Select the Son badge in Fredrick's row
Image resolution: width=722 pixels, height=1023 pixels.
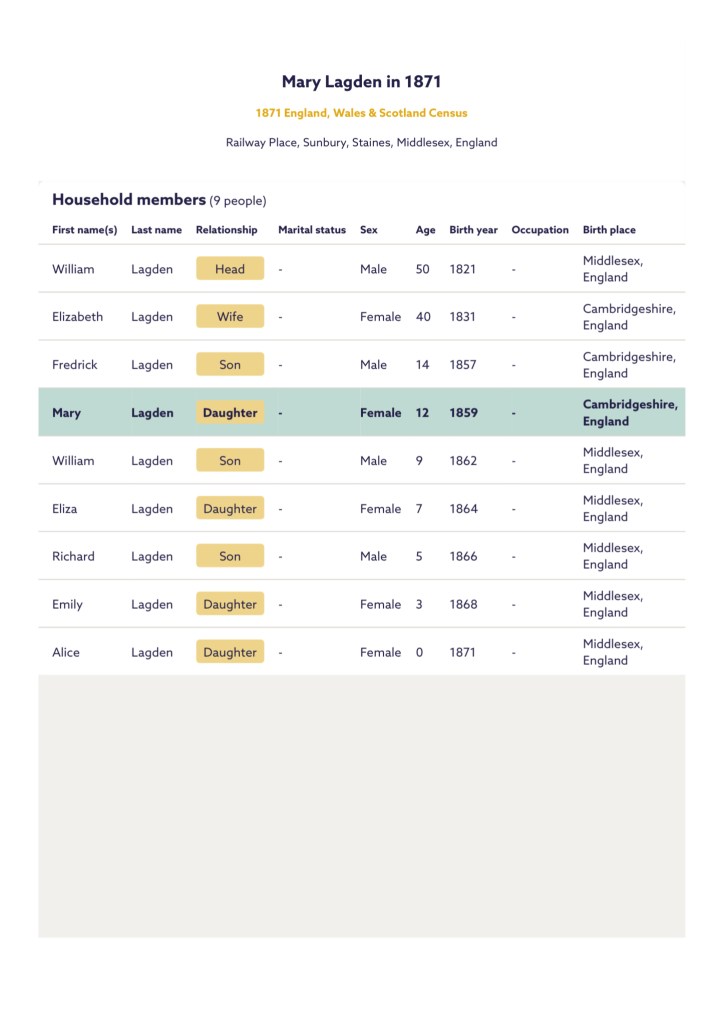(x=230, y=365)
